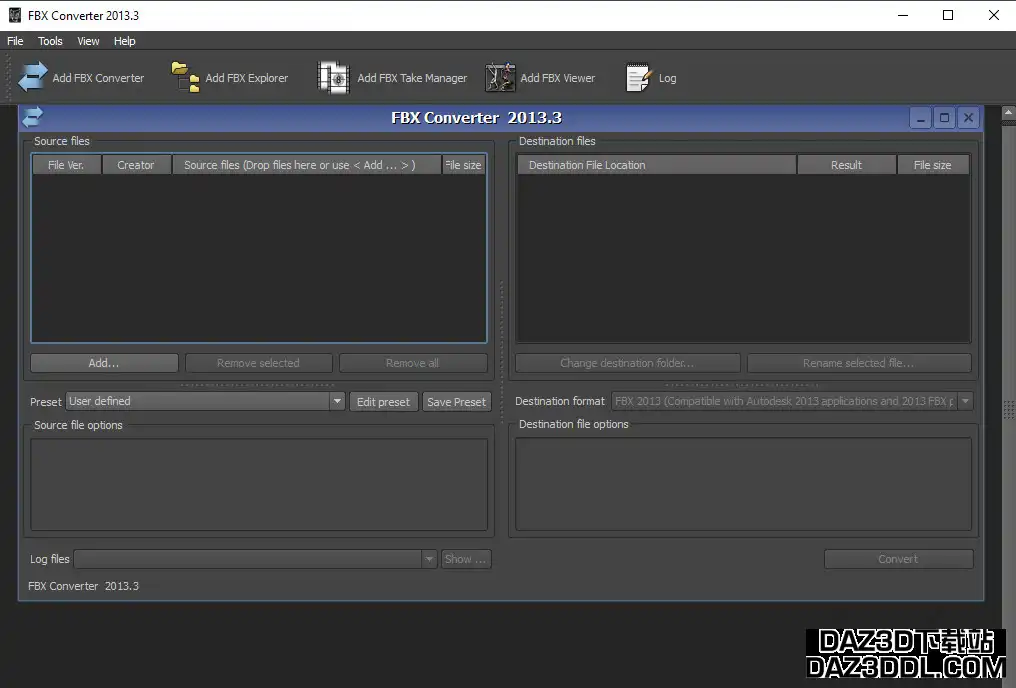
Task: Click the Convert button
Action: (x=898, y=559)
